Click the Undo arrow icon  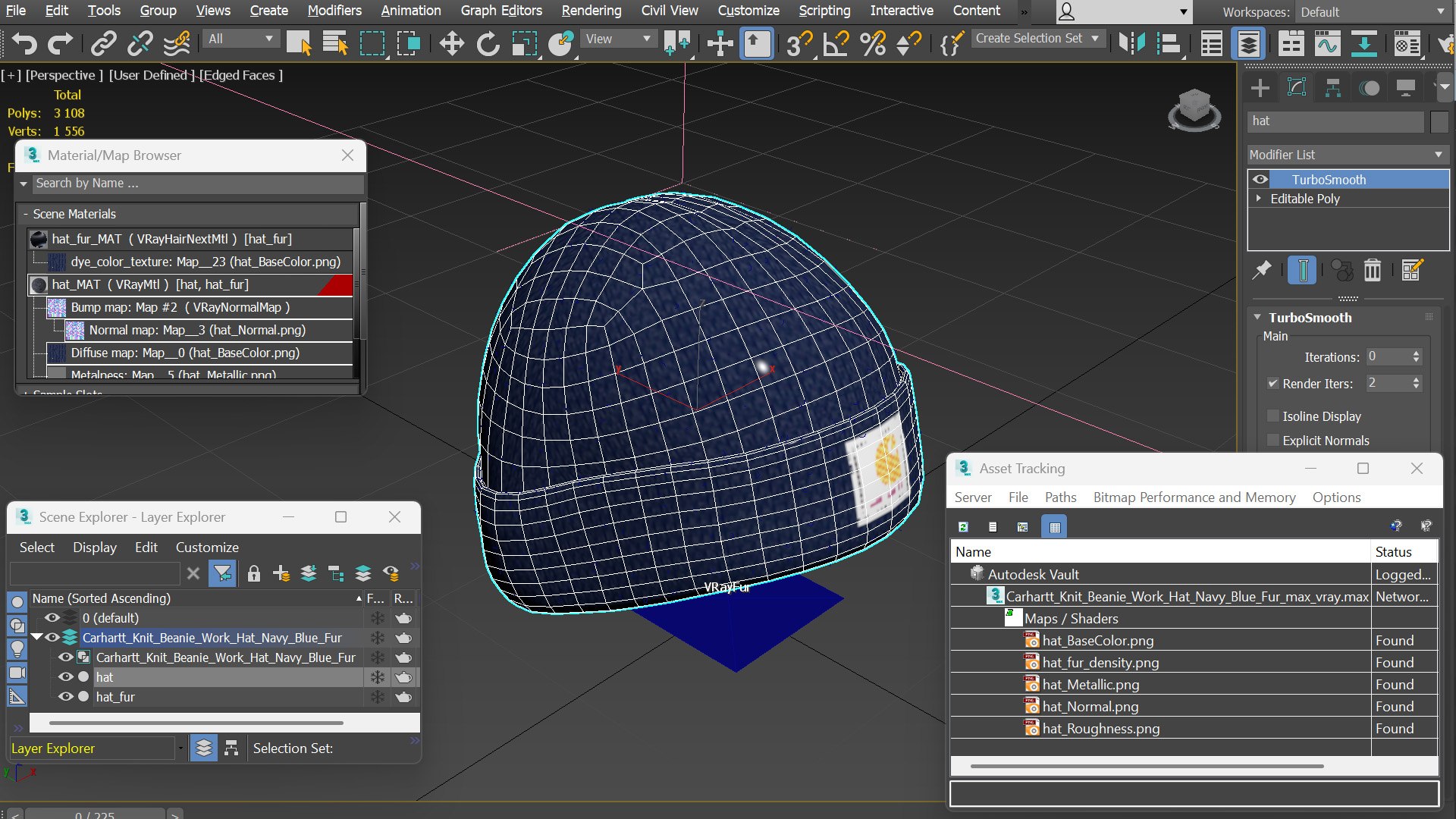click(24, 43)
